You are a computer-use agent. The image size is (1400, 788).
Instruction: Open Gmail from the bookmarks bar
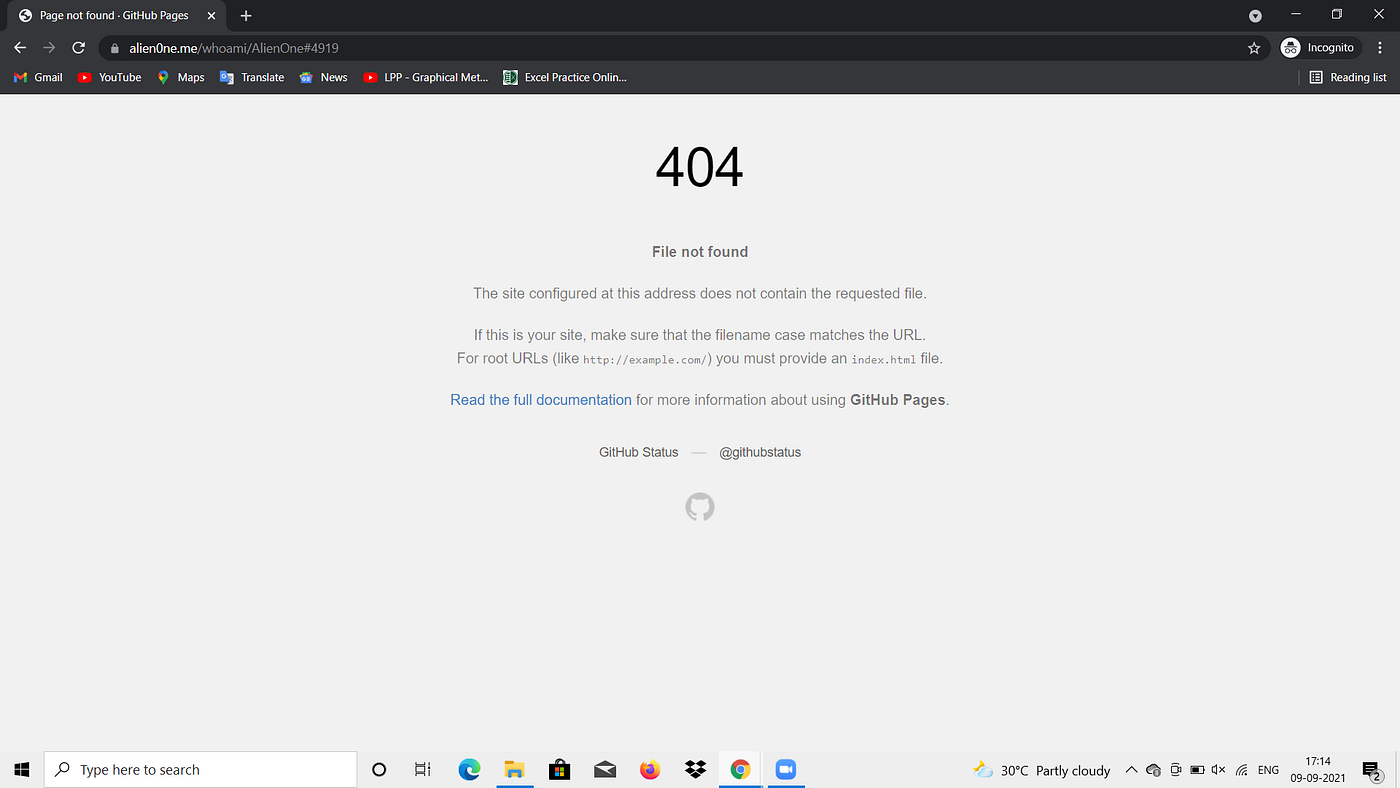coord(37,77)
